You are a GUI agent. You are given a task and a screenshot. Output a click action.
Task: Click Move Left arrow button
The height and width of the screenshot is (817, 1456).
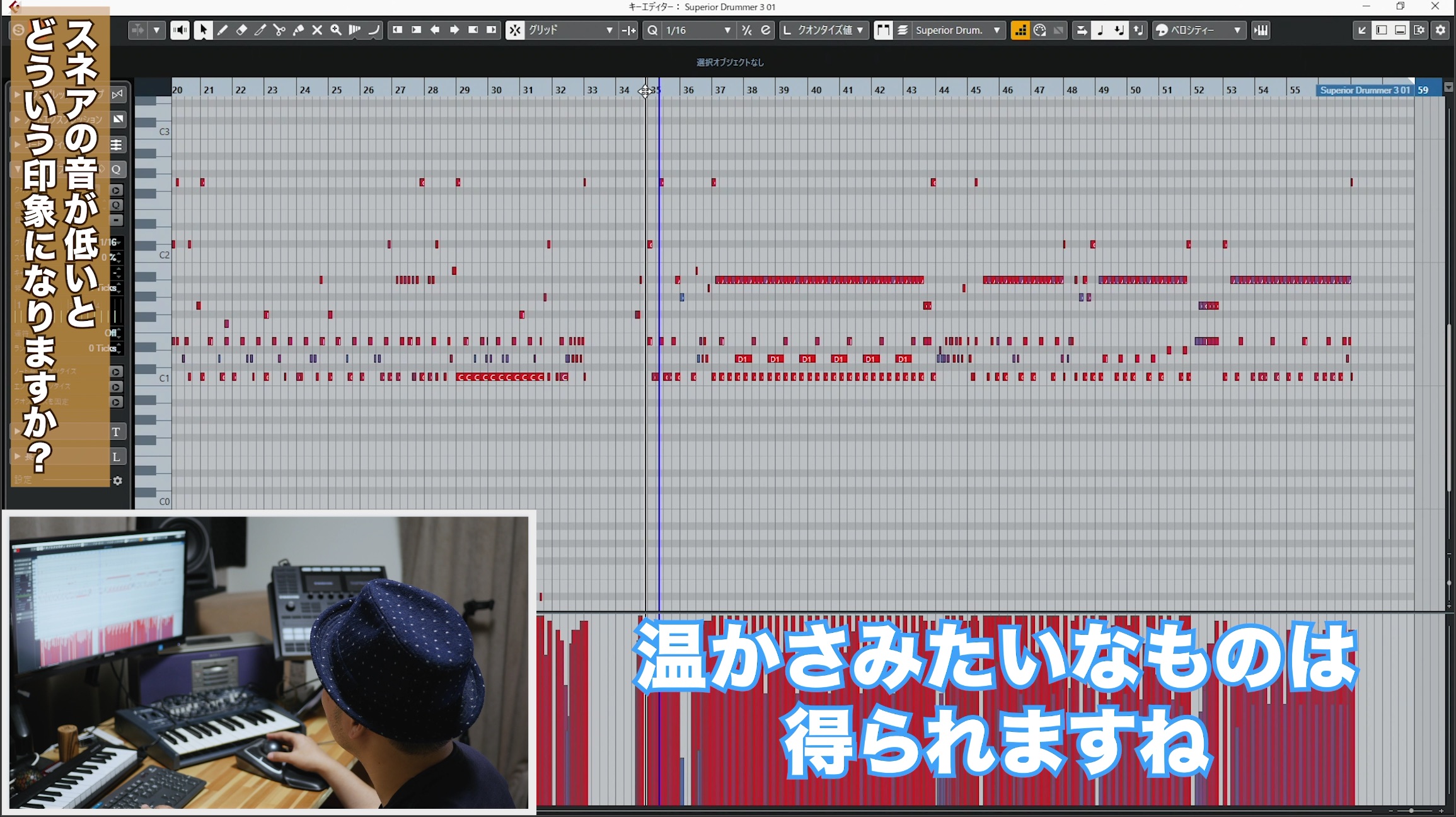435,30
